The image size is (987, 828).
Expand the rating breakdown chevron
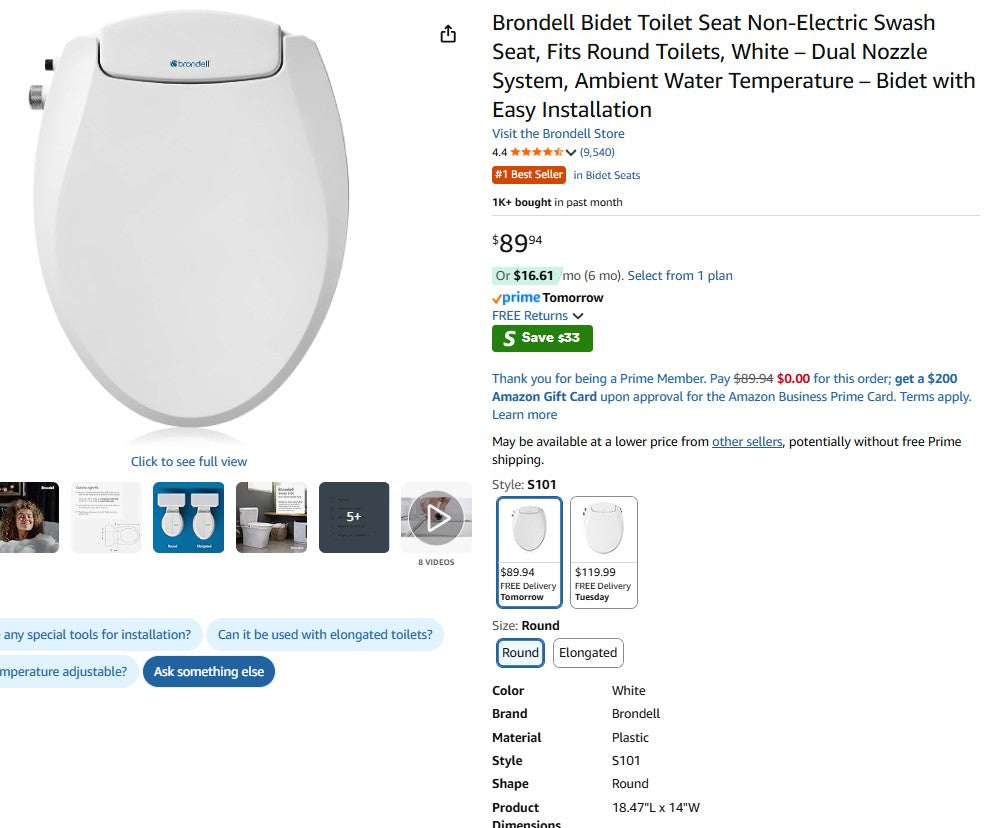[x=571, y=153]
